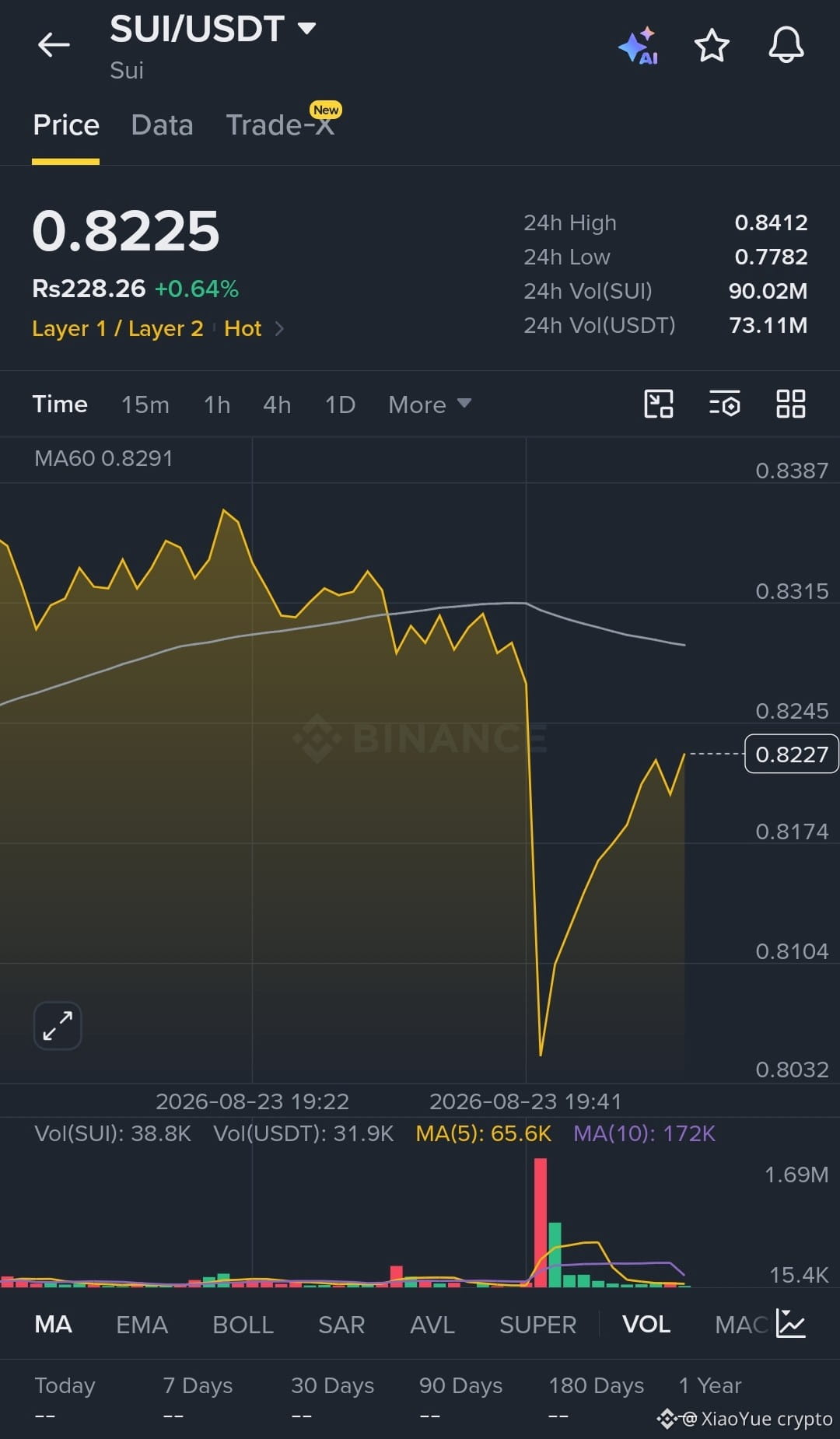
Task: Click the Rs228.26 converted price
Action: click(x=89, y=289)
